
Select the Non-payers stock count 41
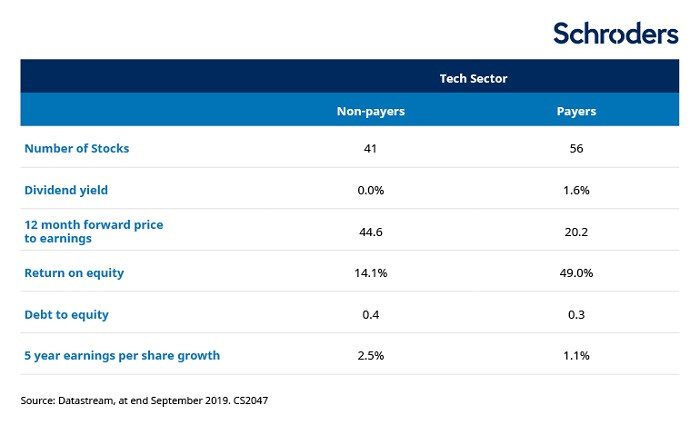(370, 148)
